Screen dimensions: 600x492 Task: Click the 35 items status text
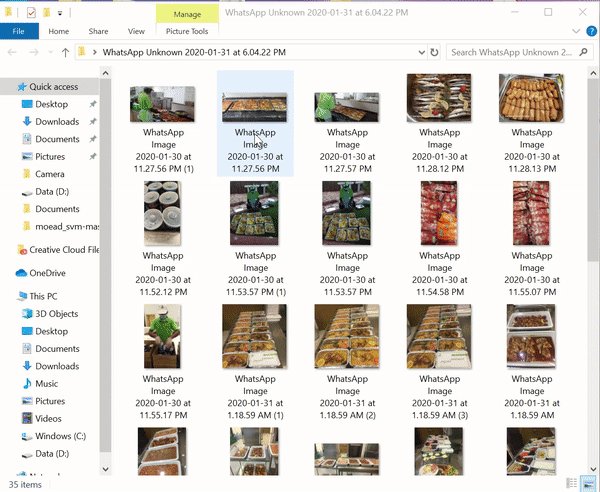pos(25,484)
